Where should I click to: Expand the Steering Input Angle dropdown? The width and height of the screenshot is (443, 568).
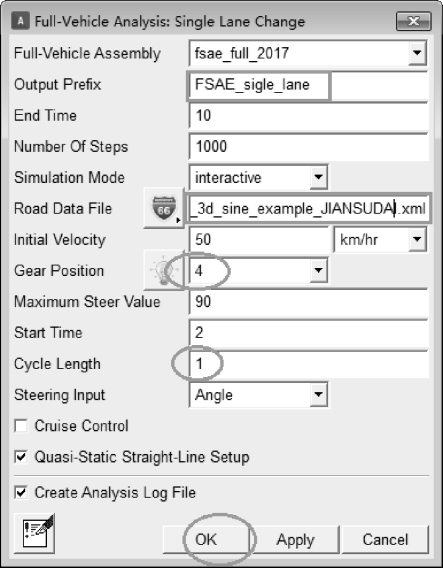[x=318, y=394]
